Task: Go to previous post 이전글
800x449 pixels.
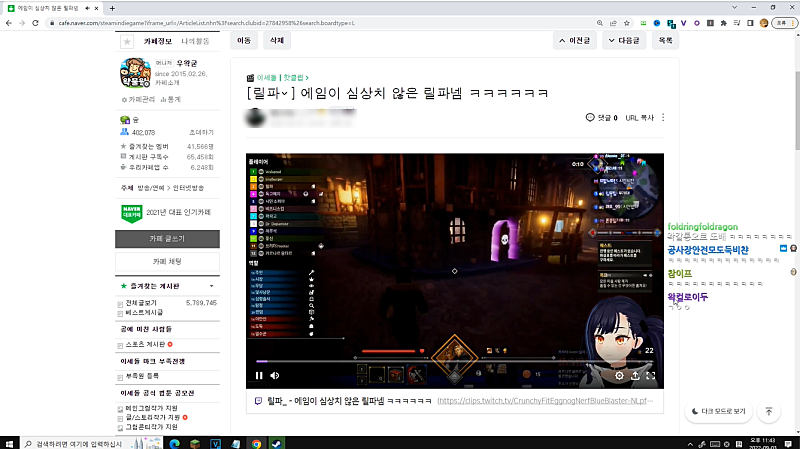Action: 575,40
